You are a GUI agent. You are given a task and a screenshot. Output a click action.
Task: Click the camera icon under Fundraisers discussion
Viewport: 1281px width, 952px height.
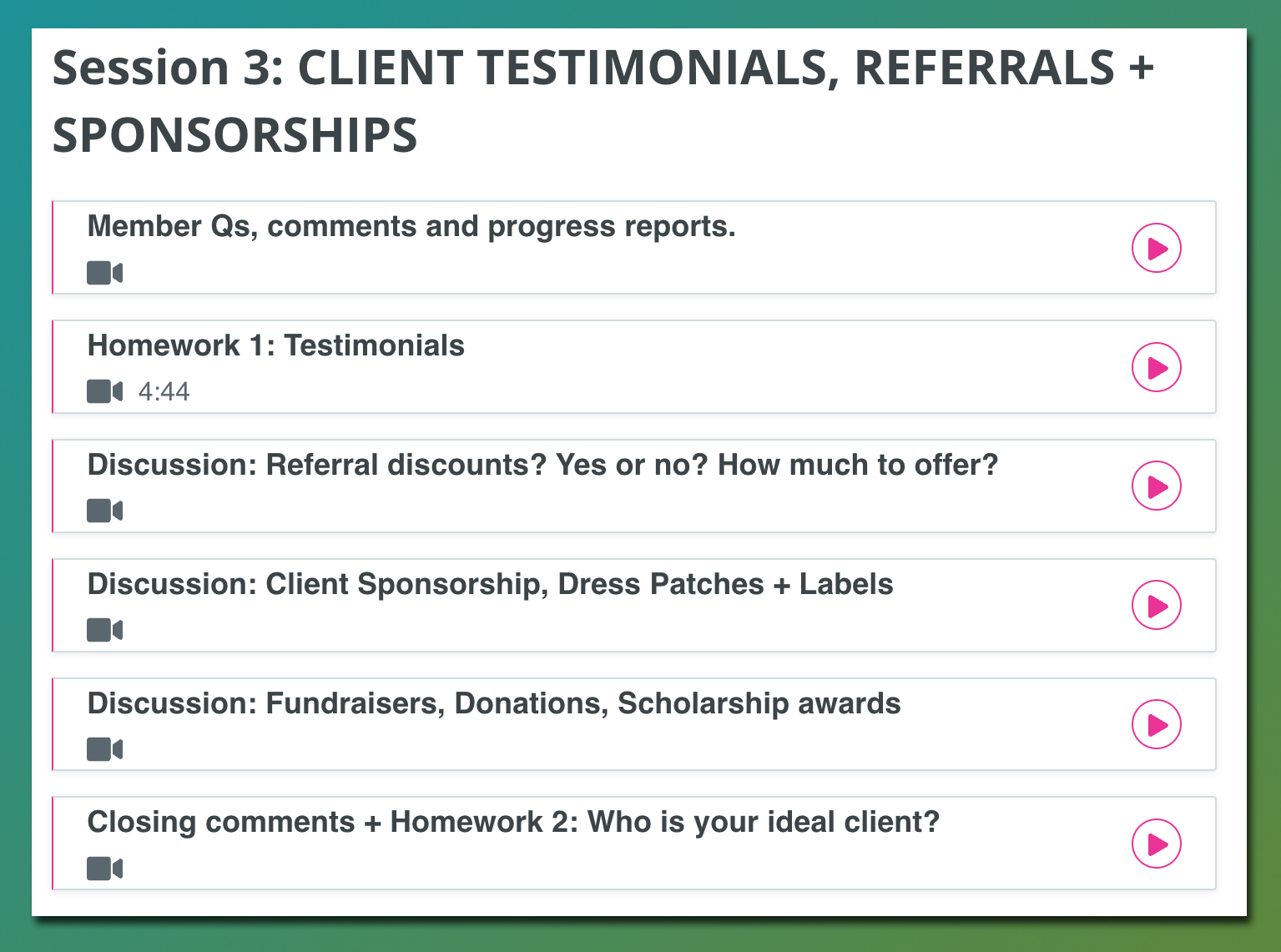pos(104,749)
